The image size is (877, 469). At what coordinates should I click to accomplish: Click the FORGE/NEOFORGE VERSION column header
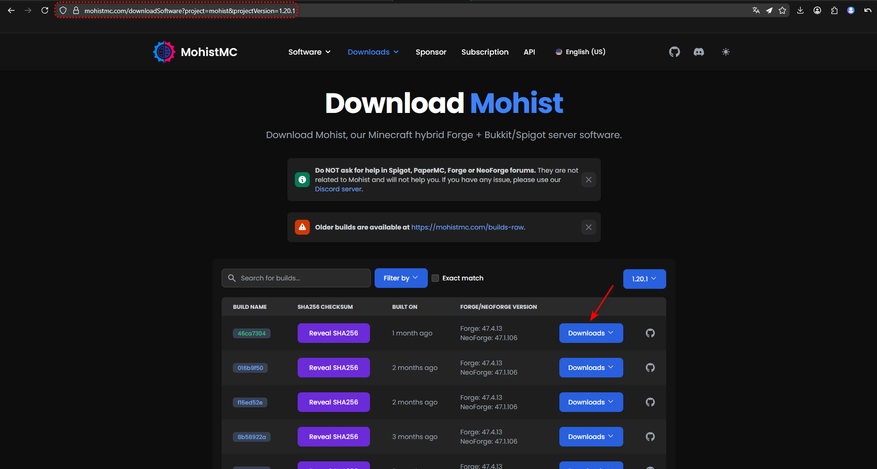tap(498, 307)
